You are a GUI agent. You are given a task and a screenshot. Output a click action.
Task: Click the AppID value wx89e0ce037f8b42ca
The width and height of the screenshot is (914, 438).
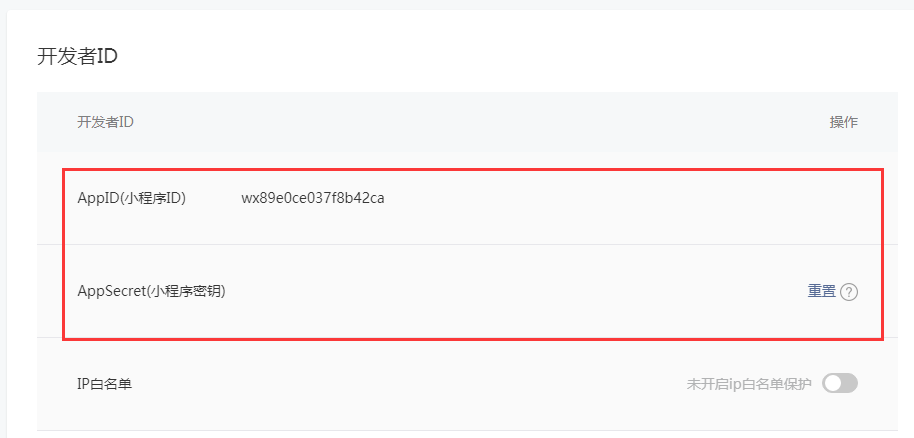[x=313, y=198]
